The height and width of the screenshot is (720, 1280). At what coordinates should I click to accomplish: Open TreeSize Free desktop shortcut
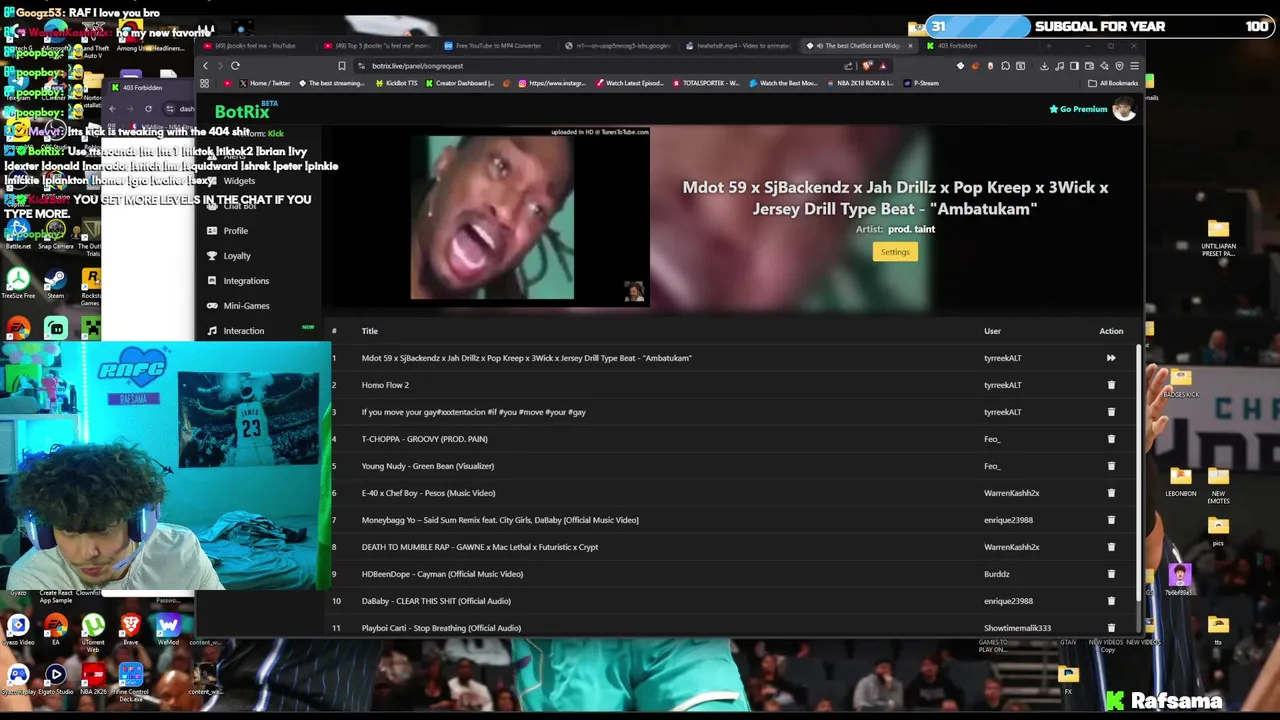[18, 283]
